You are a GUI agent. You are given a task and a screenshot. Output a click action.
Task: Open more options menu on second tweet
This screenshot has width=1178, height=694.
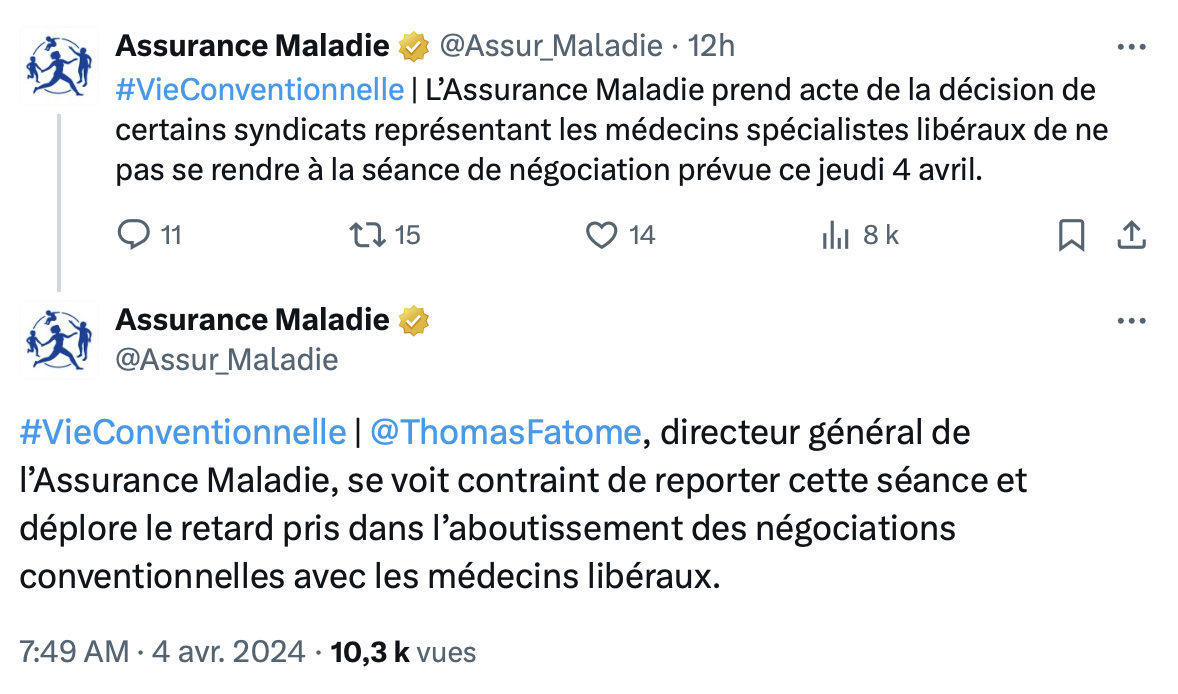coord(1131,321)
